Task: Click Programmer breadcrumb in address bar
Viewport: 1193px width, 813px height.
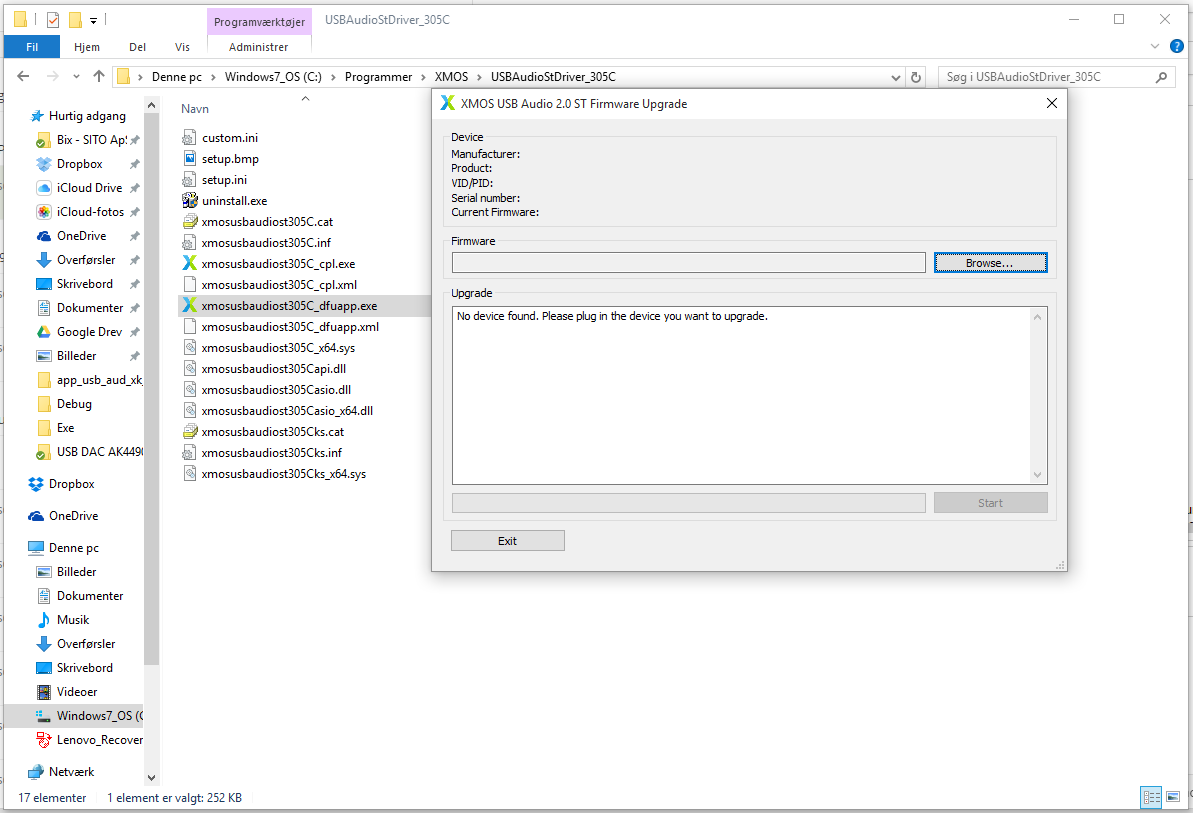Action: coord(378,77)
